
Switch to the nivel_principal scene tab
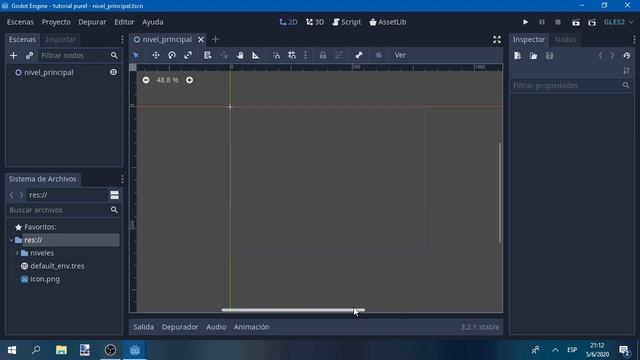pos(167,40)
